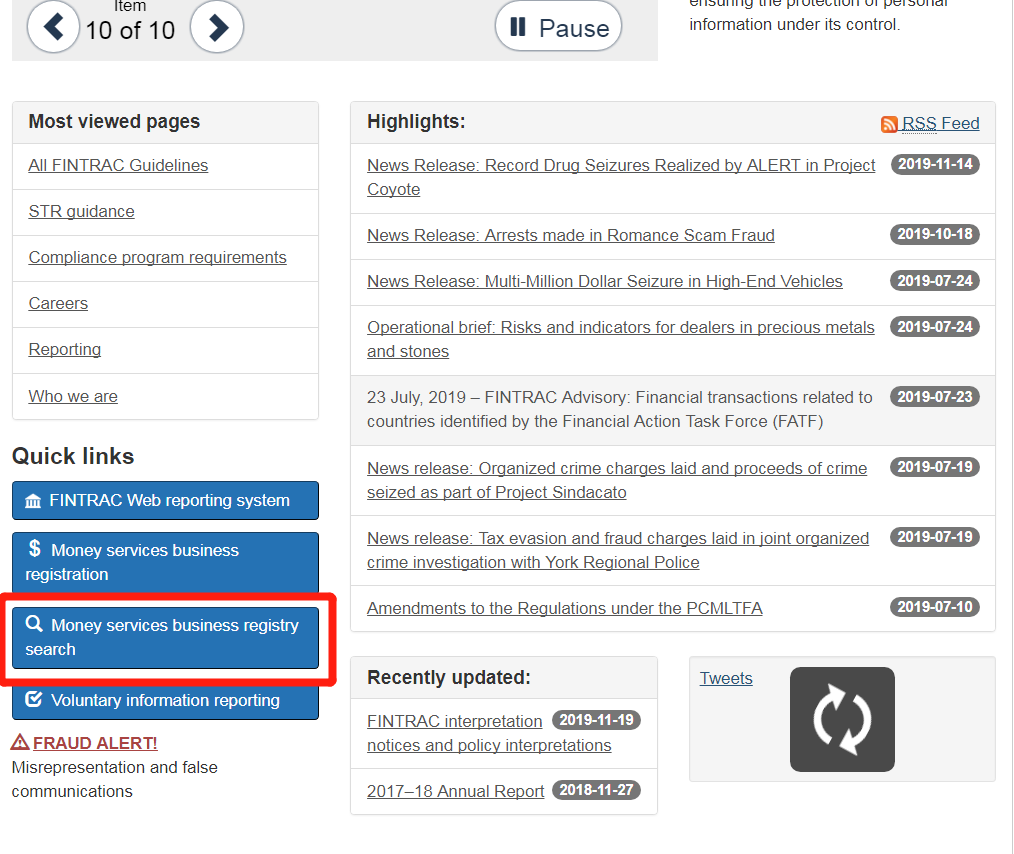
Task: Open FINTRAC interpretation notices and policy interpretations
Action: click(489, 733)
